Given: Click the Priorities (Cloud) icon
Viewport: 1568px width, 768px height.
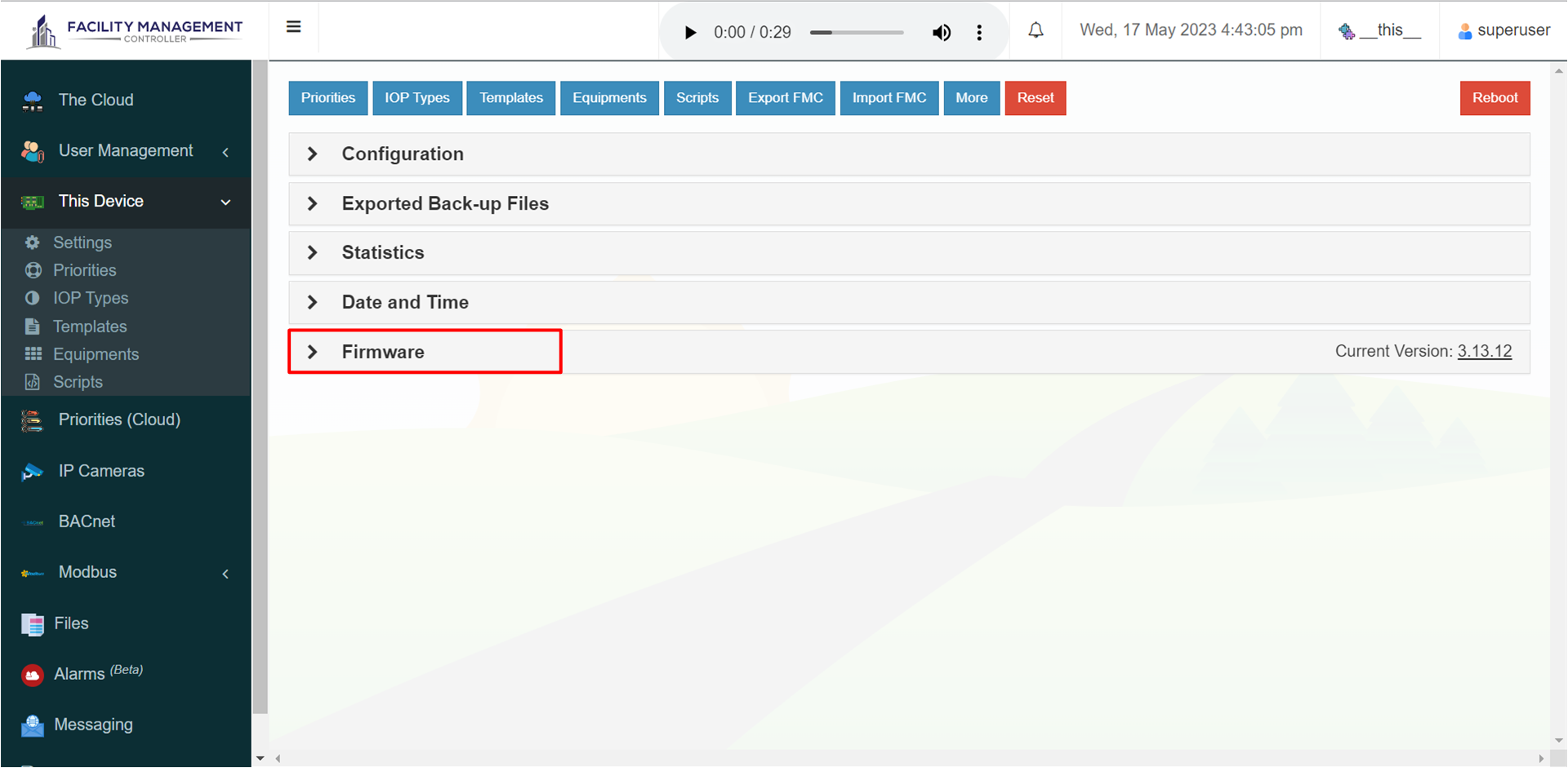Looking at the screenshot, I should [x=33, y=420].
